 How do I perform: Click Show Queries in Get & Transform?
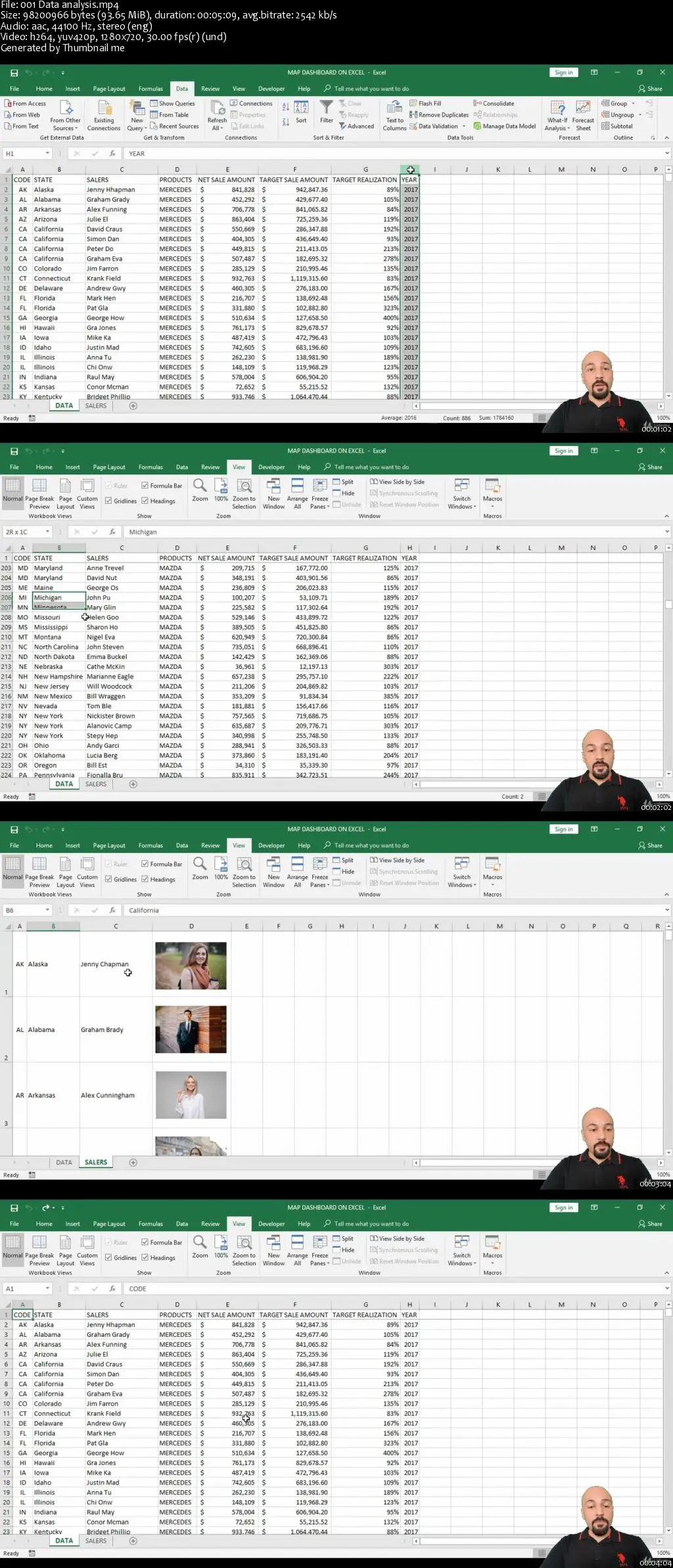pyautogui.click(x=172, y=103)
